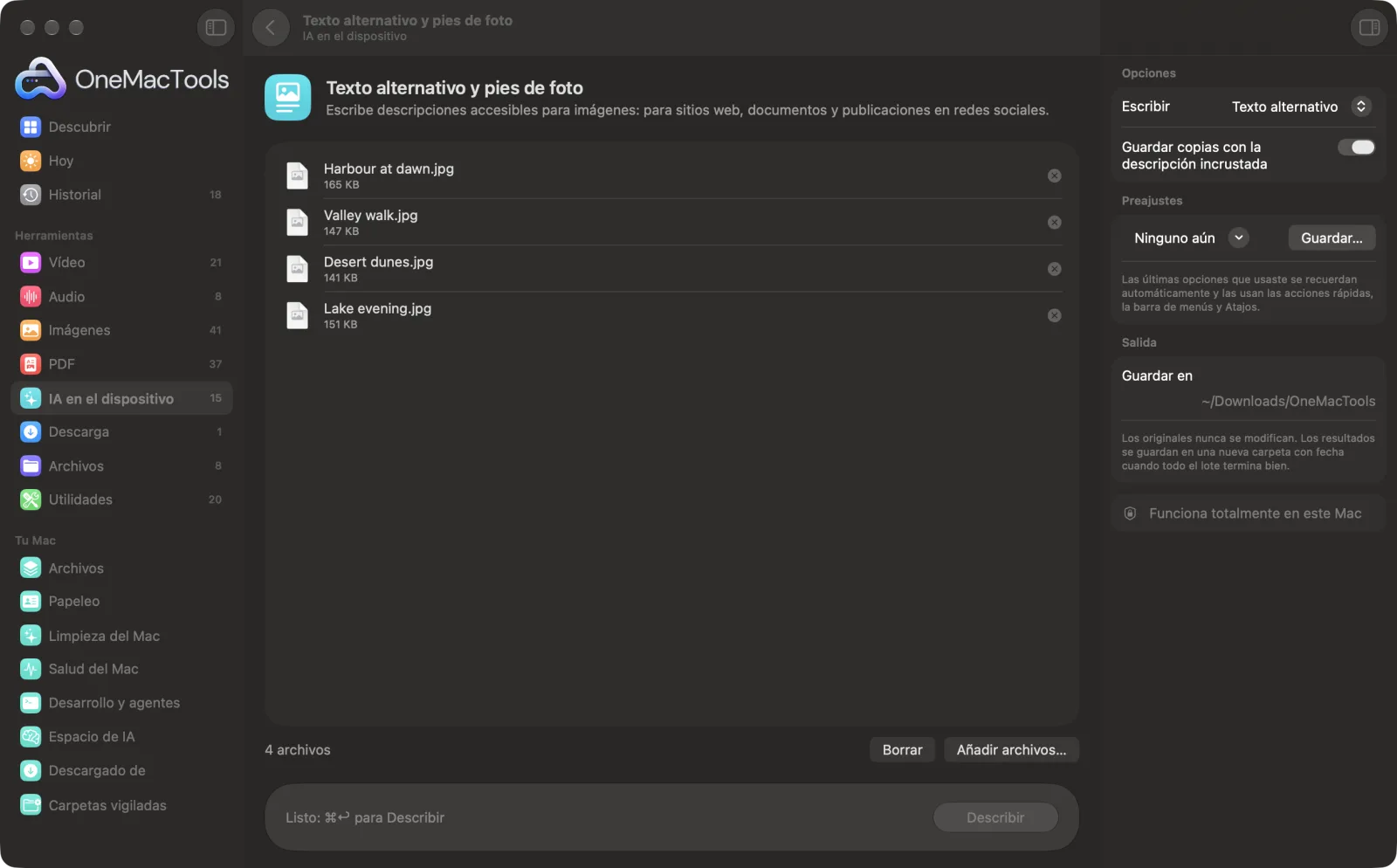Open Papeleo in the sidebar

(121, 602)
